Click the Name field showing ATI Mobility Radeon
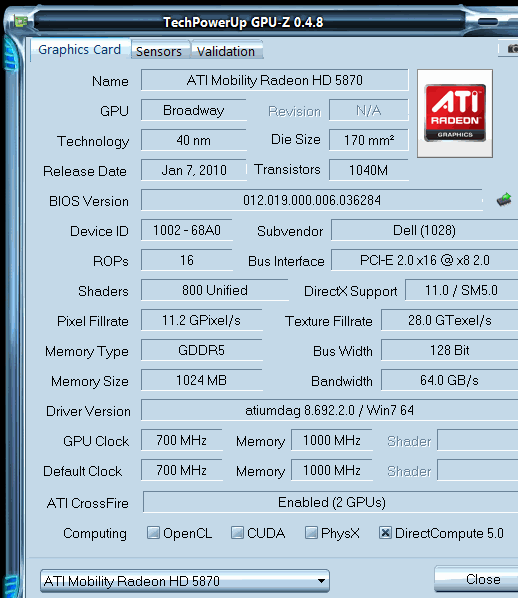The width and height of the screenshot is (518, 598). pos(275,80)
